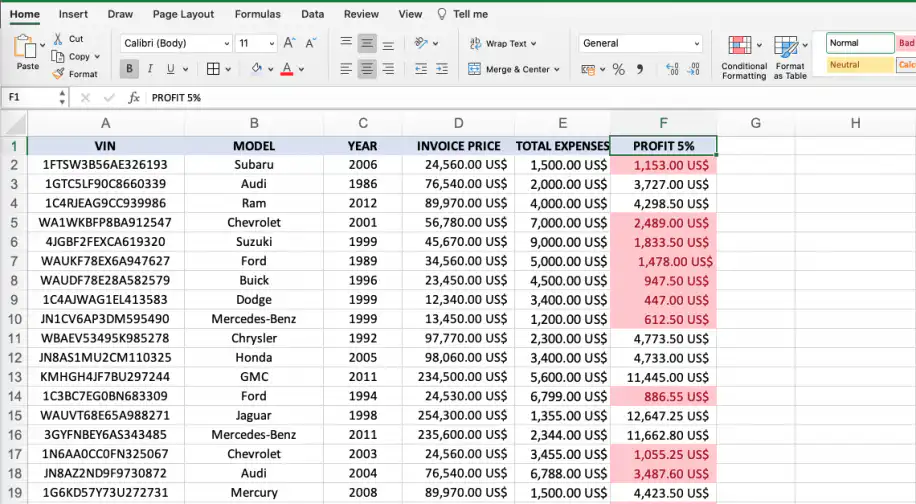Apply fill color paint bucket
916x504 pixels.
pyautogui.click(x=256, y=69)
